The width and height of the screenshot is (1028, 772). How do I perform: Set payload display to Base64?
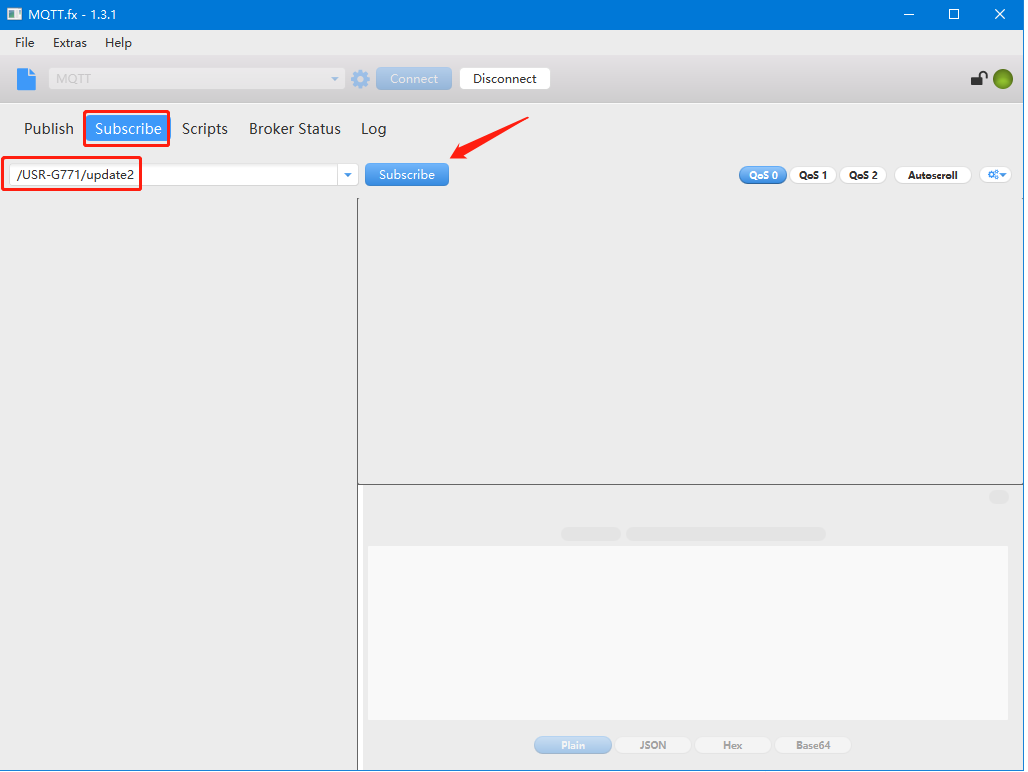pos(813,745)
